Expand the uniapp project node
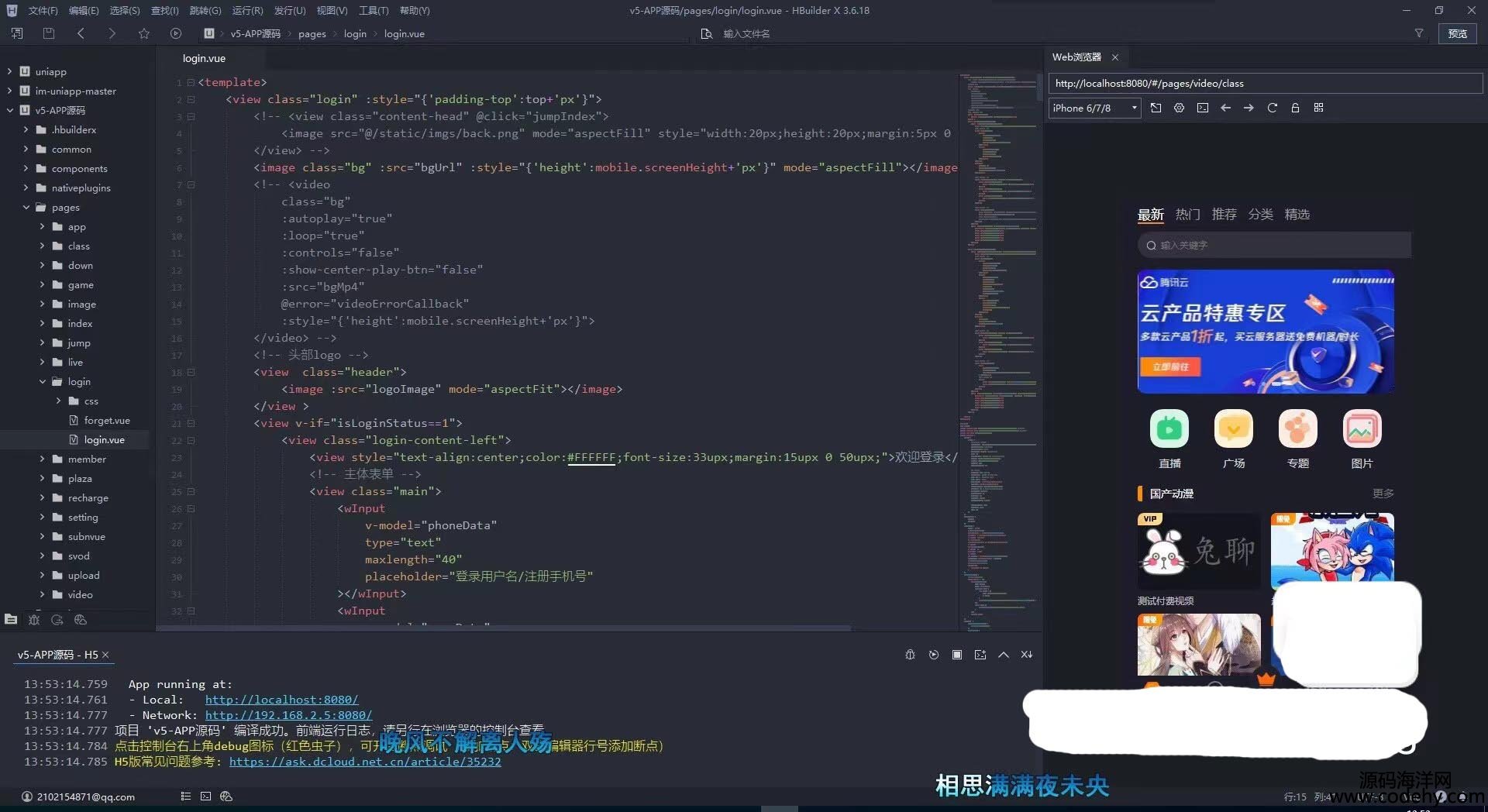1488x812 pixels. [9, 71]
